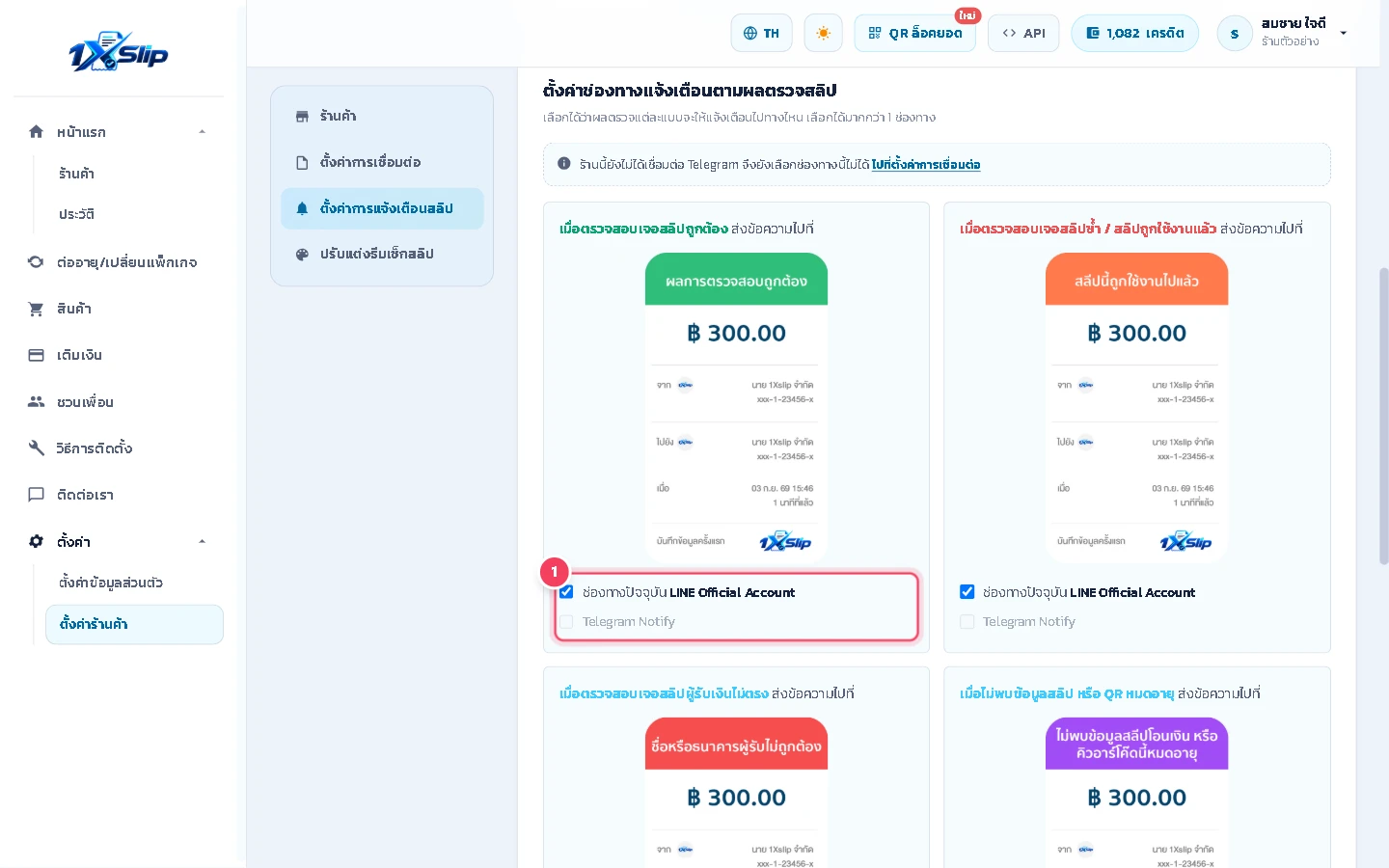This screenshot has width=1389, height=868.
Task: Click the credit card icon beside เติมเงิน
Action: [36, 355]
